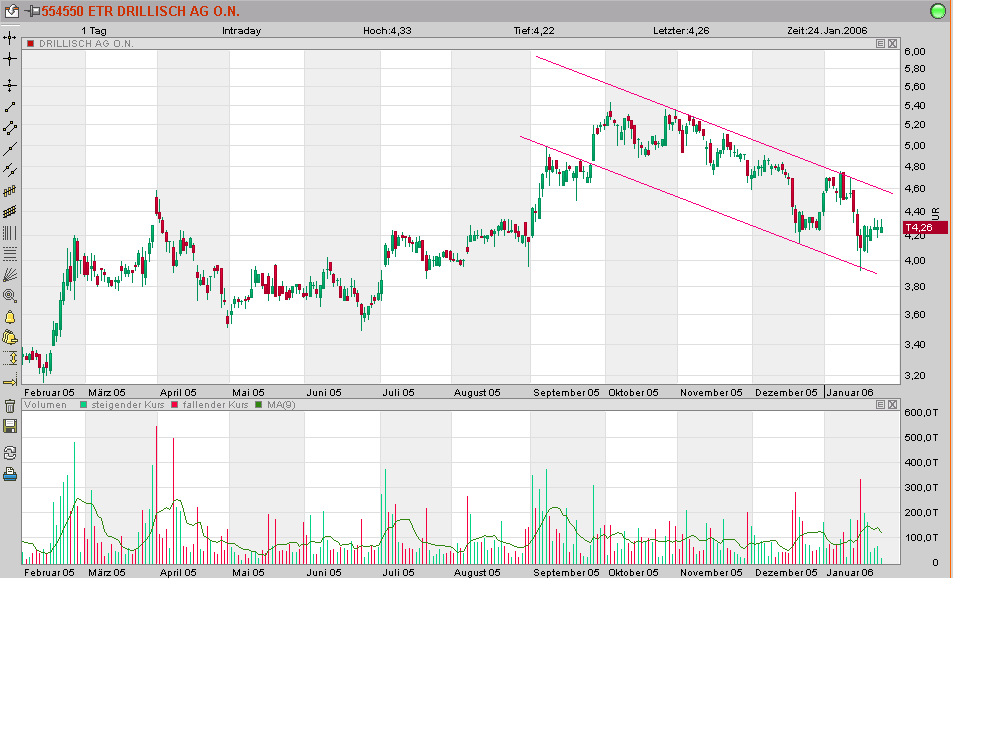Open the chart export icon in the title bar
Image resolution: width=995 pixels, height=751 pixels.
click(11, 11)
